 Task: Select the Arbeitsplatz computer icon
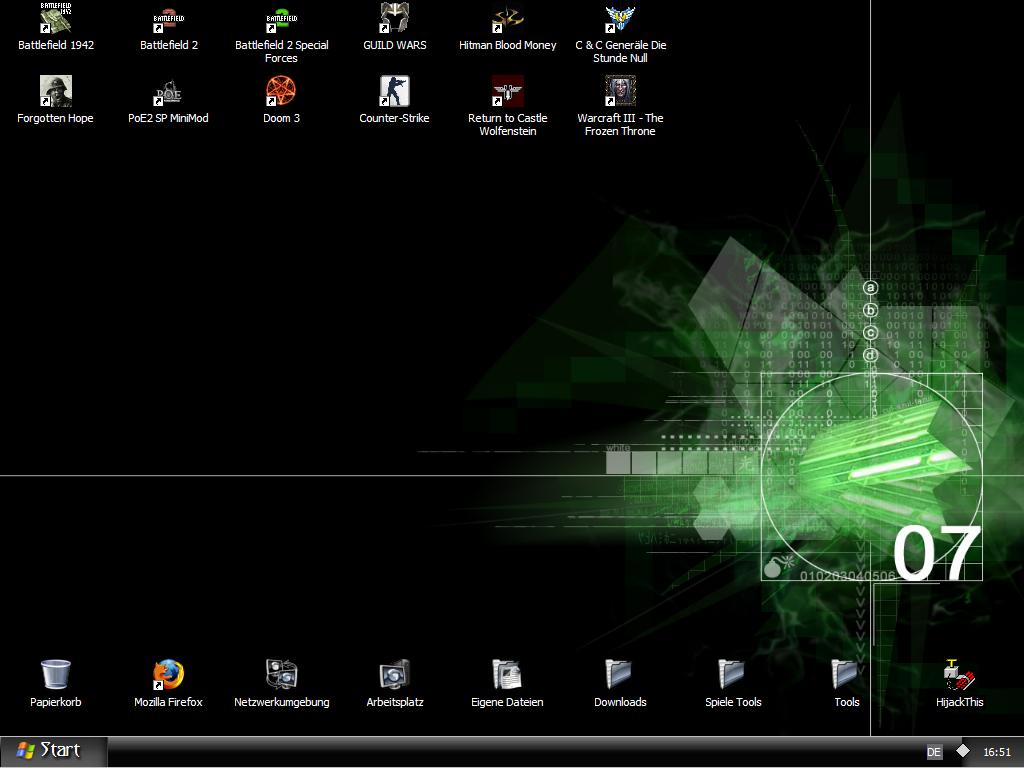tap(394, 674)
